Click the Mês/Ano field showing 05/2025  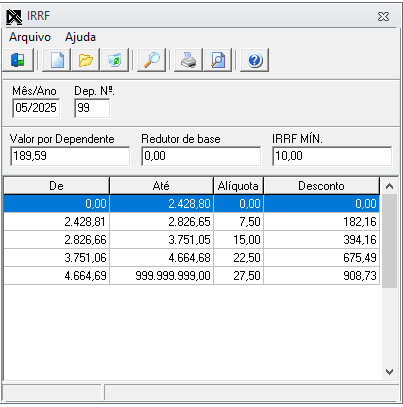pos(36,108)
